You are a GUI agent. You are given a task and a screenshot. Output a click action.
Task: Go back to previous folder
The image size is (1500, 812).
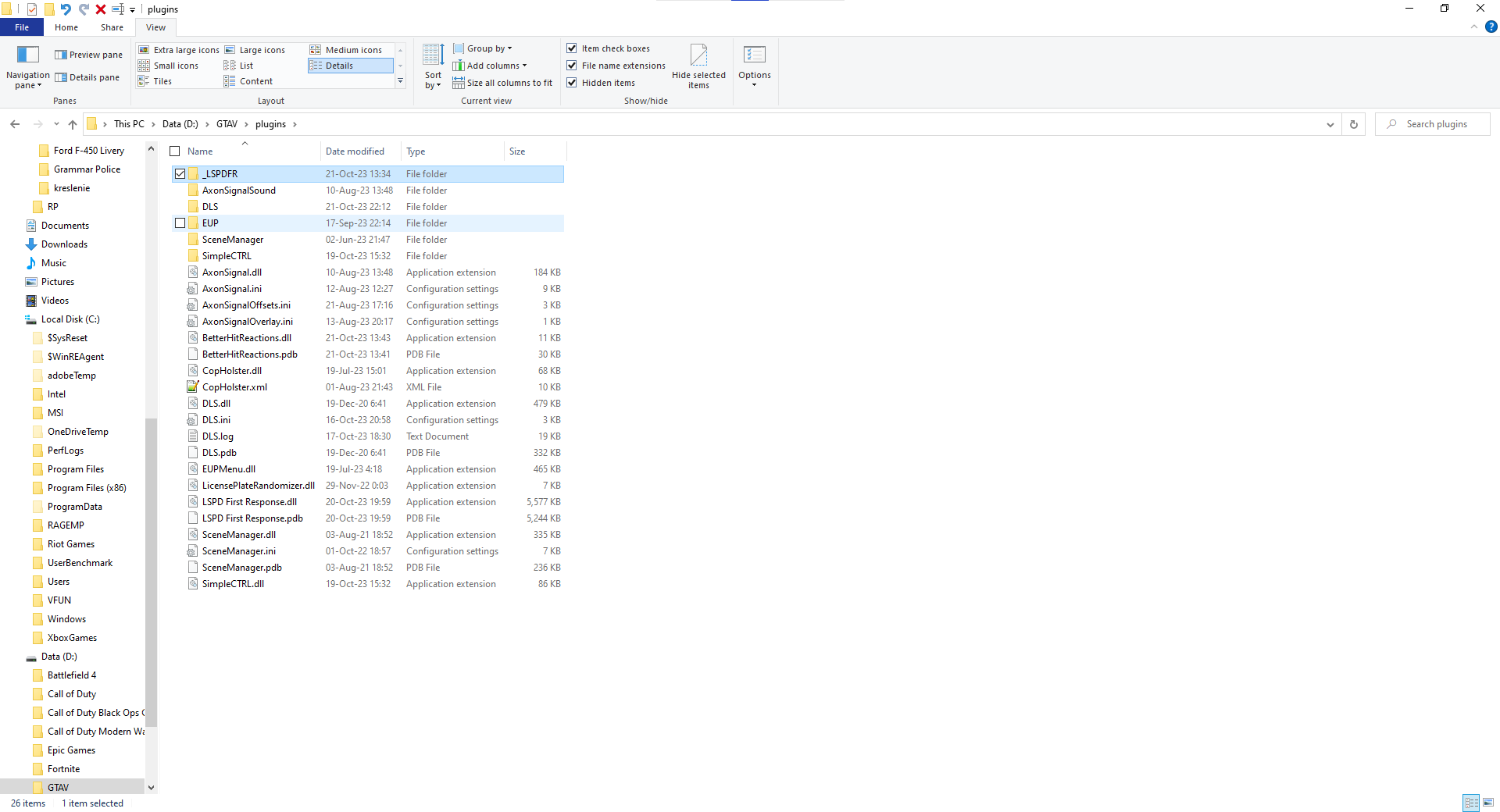(x=15, y=124)
